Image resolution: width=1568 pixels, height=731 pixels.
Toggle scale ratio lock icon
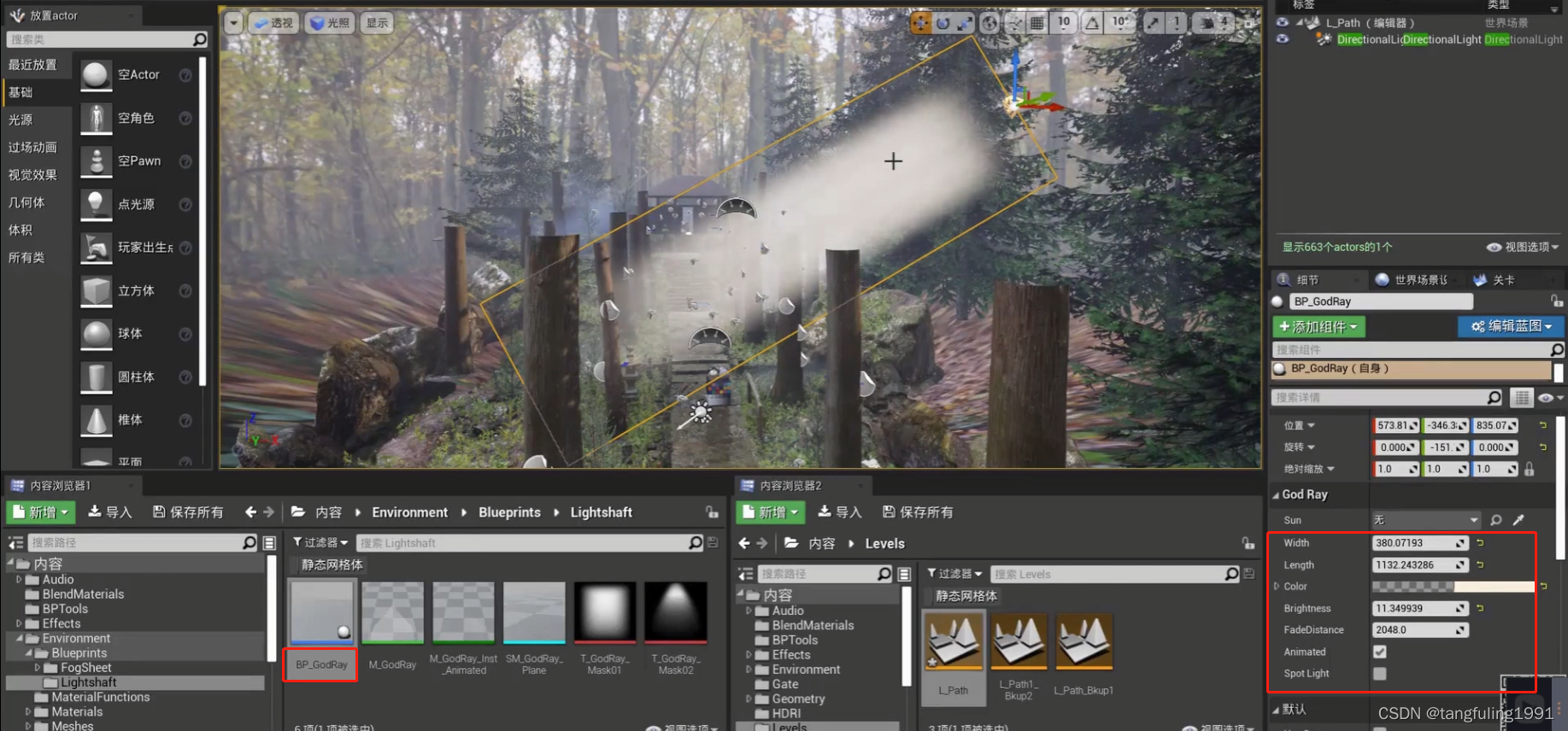click(x=1530, y=470)
